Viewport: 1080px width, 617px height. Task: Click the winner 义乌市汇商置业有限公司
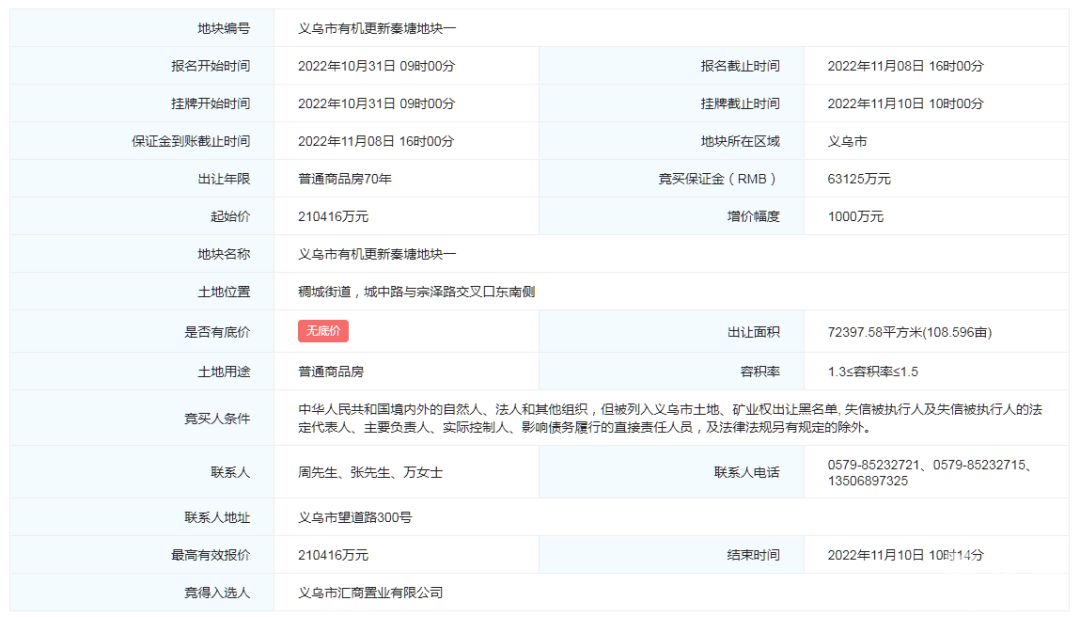click(370, 593)
